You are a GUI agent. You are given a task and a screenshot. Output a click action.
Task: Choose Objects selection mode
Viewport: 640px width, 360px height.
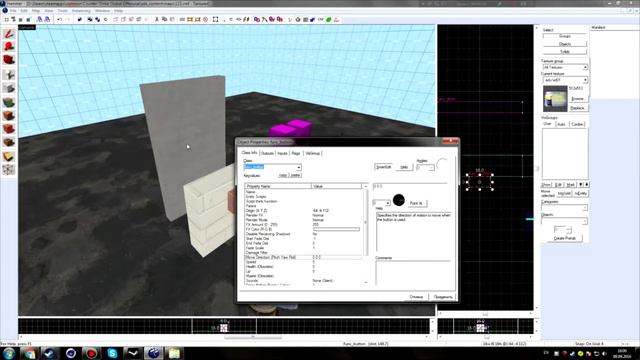point(565,44)
